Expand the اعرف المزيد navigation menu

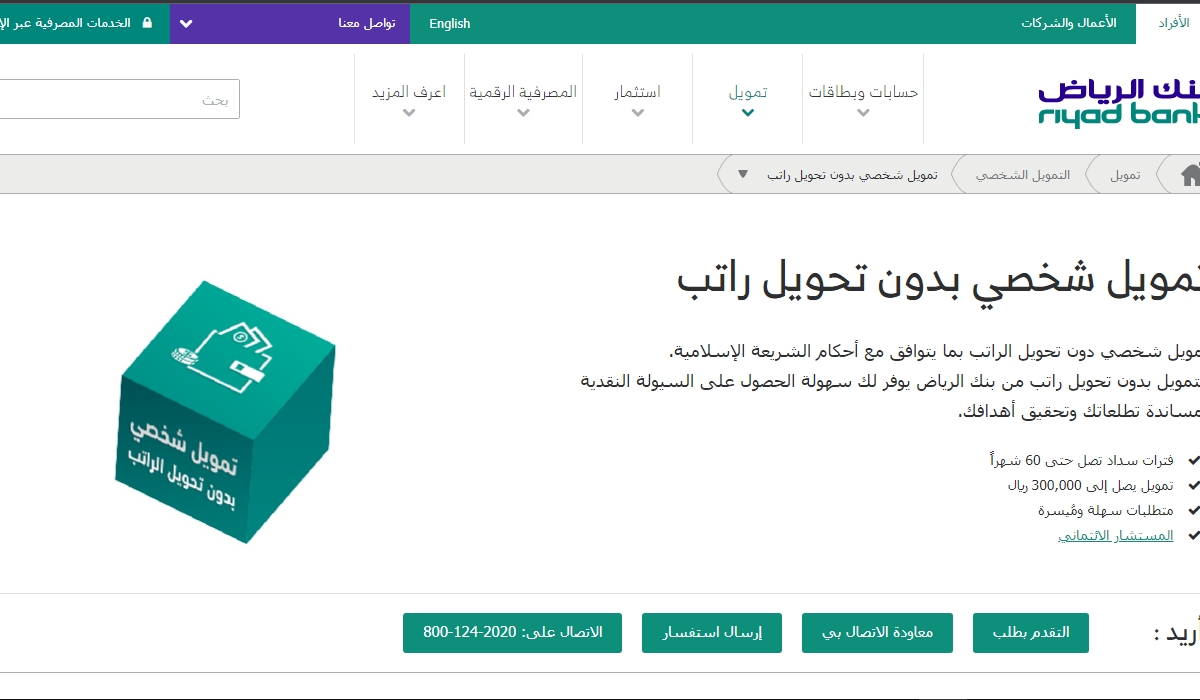[409, 99]
